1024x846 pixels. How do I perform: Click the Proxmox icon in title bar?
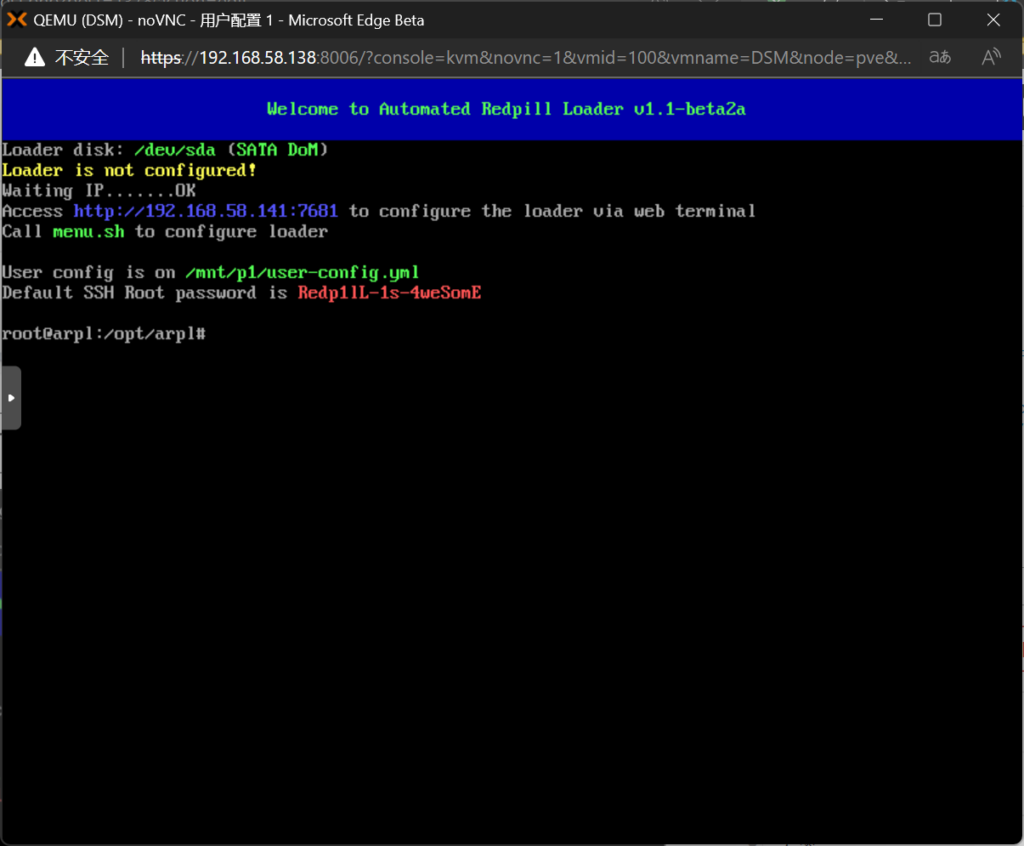click(17, 20)
